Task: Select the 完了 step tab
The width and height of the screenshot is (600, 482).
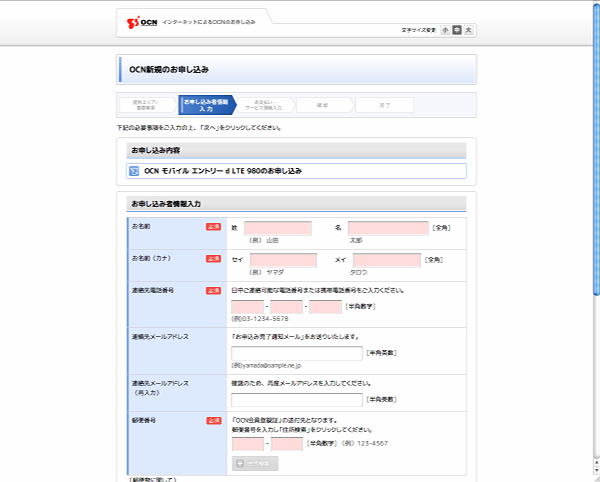Action: pos(384,105)
